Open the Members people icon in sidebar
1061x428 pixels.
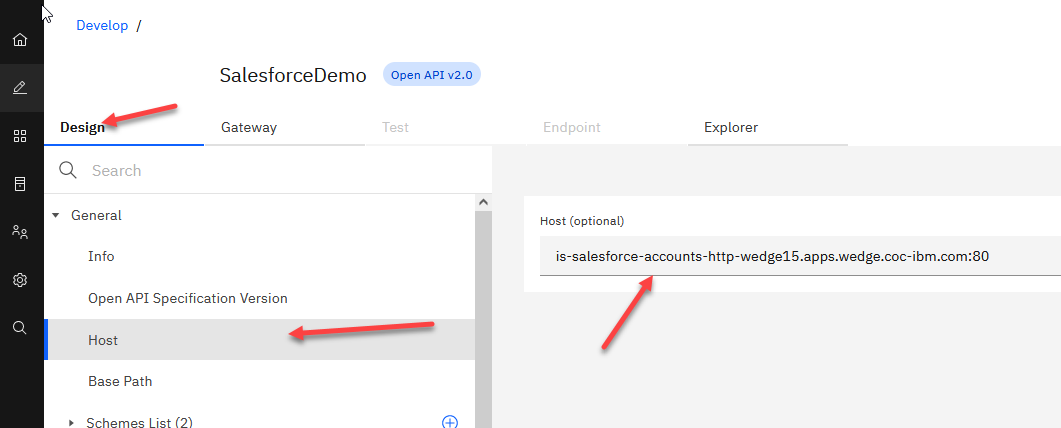20,232
